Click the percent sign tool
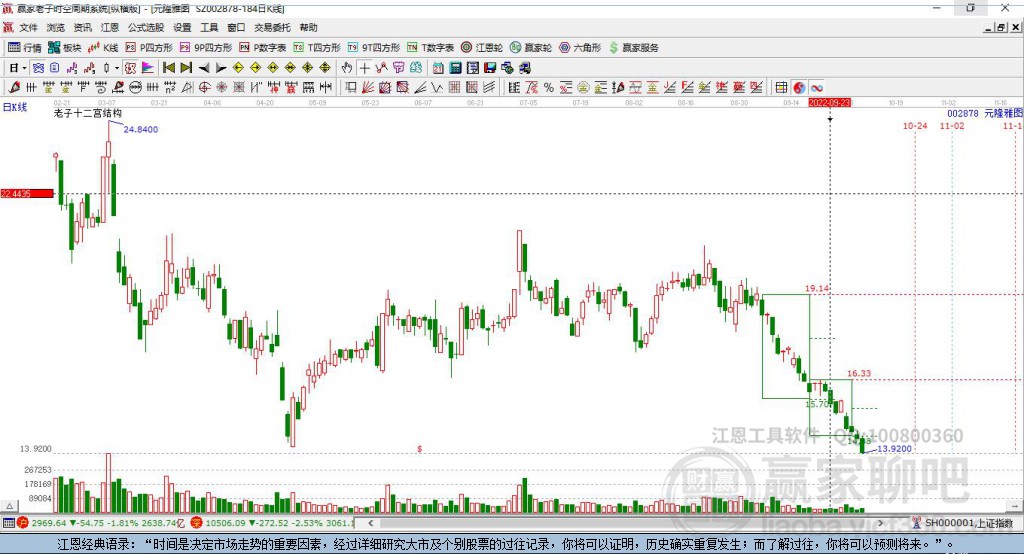Viewport: 1024px width, 554px height. click(549, 88)
